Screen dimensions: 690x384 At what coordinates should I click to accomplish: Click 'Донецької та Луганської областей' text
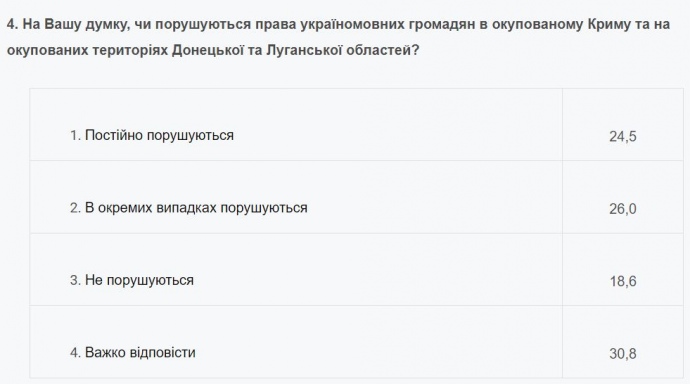[x=295, y=50]
